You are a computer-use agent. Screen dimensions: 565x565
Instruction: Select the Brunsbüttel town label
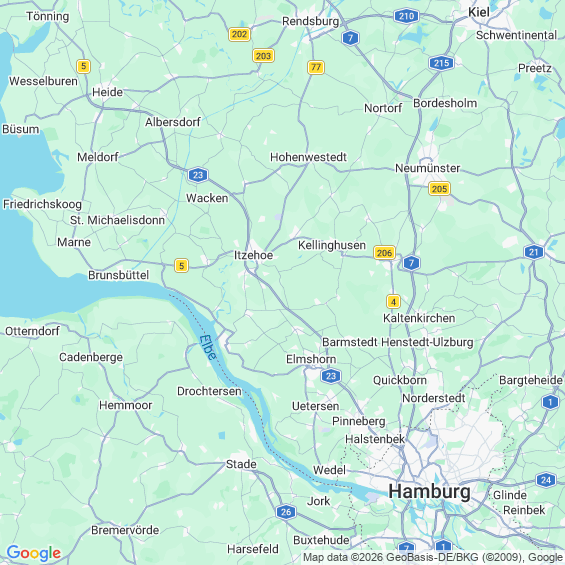click(x=119, y=275)
